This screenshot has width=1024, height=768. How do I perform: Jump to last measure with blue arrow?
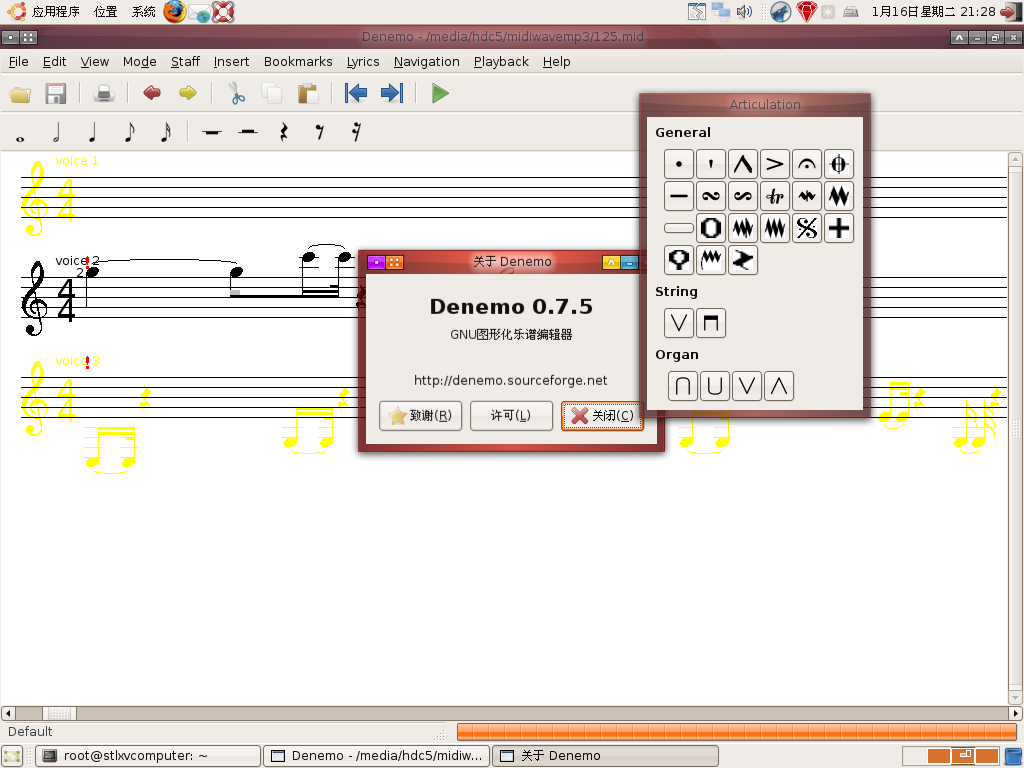point(391,94)
